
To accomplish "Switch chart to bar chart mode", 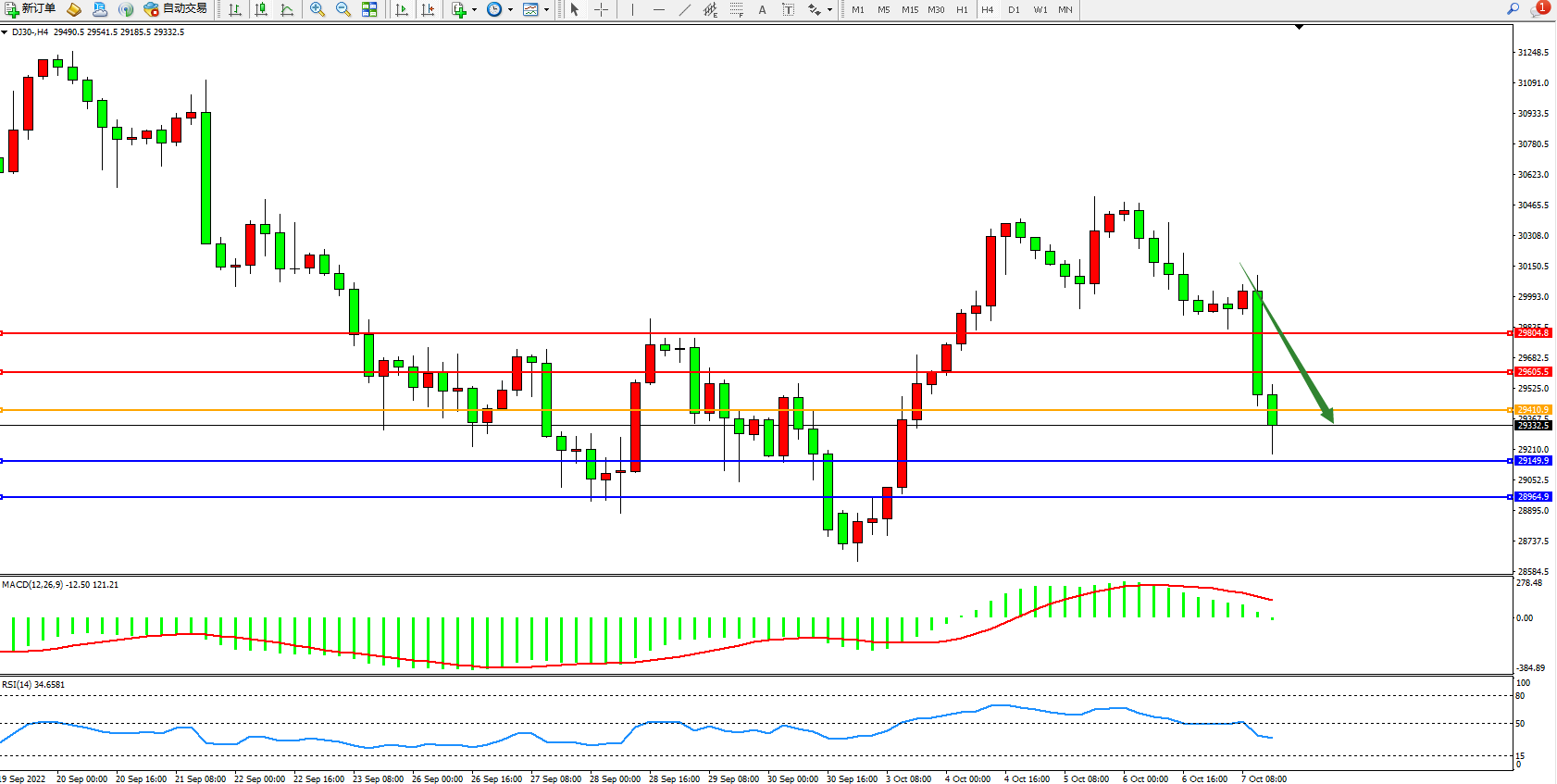I will (235, 9).
